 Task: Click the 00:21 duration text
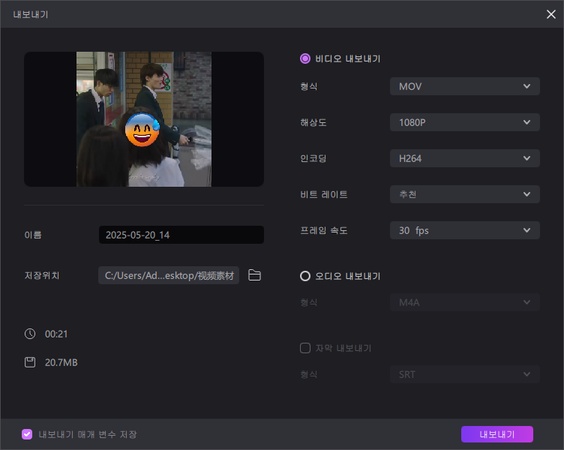tap(56, 334)
